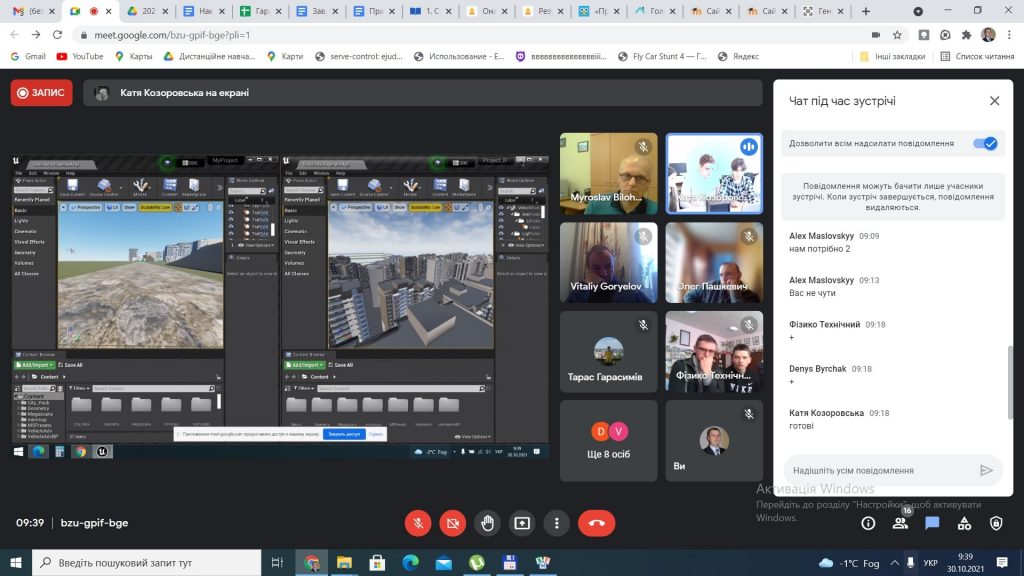
Task: Open the activities panel
Action: [x=964, y=523]
